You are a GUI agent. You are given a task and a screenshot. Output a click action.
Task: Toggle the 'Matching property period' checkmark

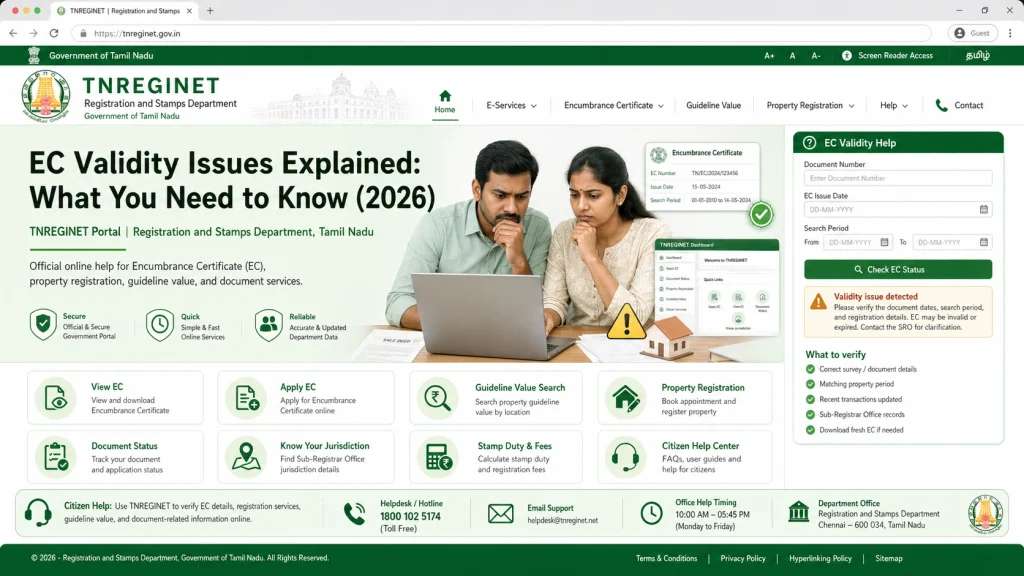810,384
